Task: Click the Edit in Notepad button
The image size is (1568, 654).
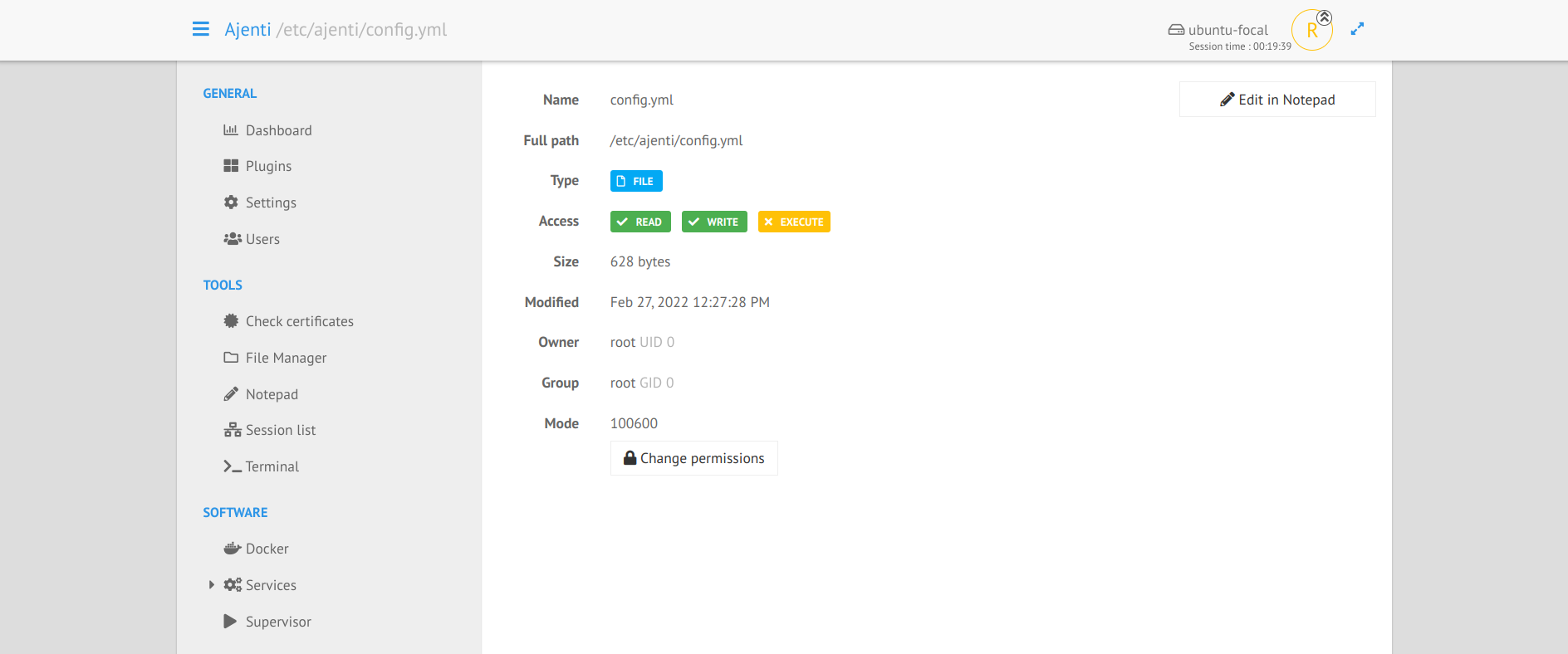Action: coord(1277,100)
